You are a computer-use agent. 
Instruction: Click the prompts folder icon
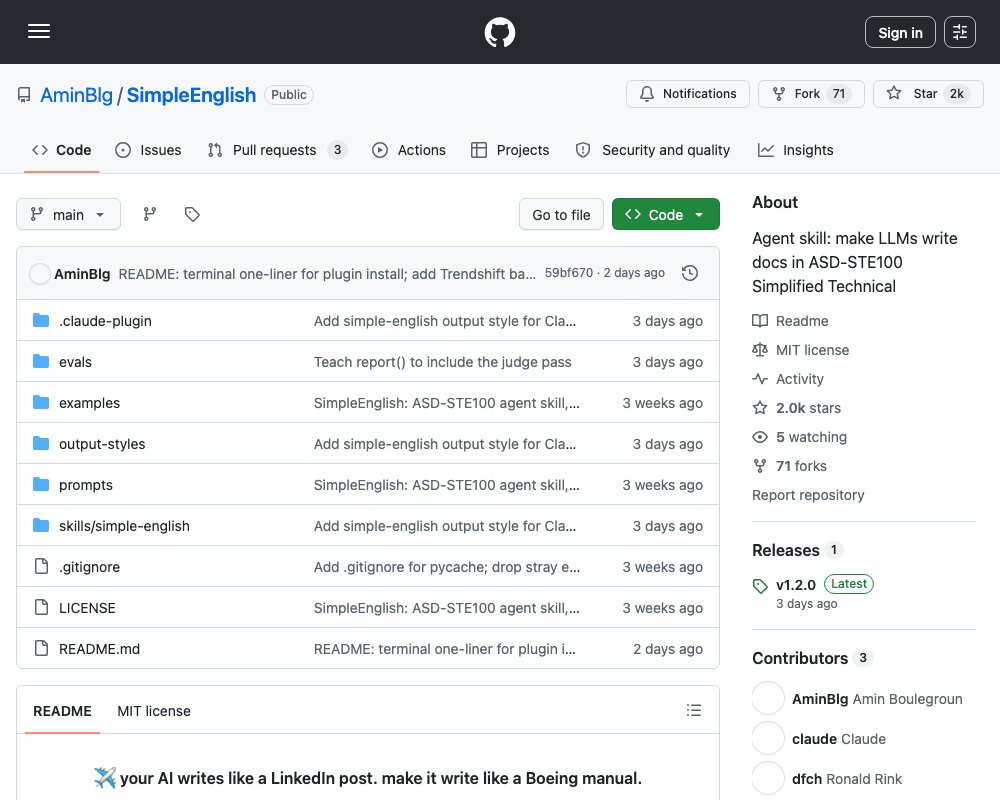pyautogui.click(x=41, y=485)
